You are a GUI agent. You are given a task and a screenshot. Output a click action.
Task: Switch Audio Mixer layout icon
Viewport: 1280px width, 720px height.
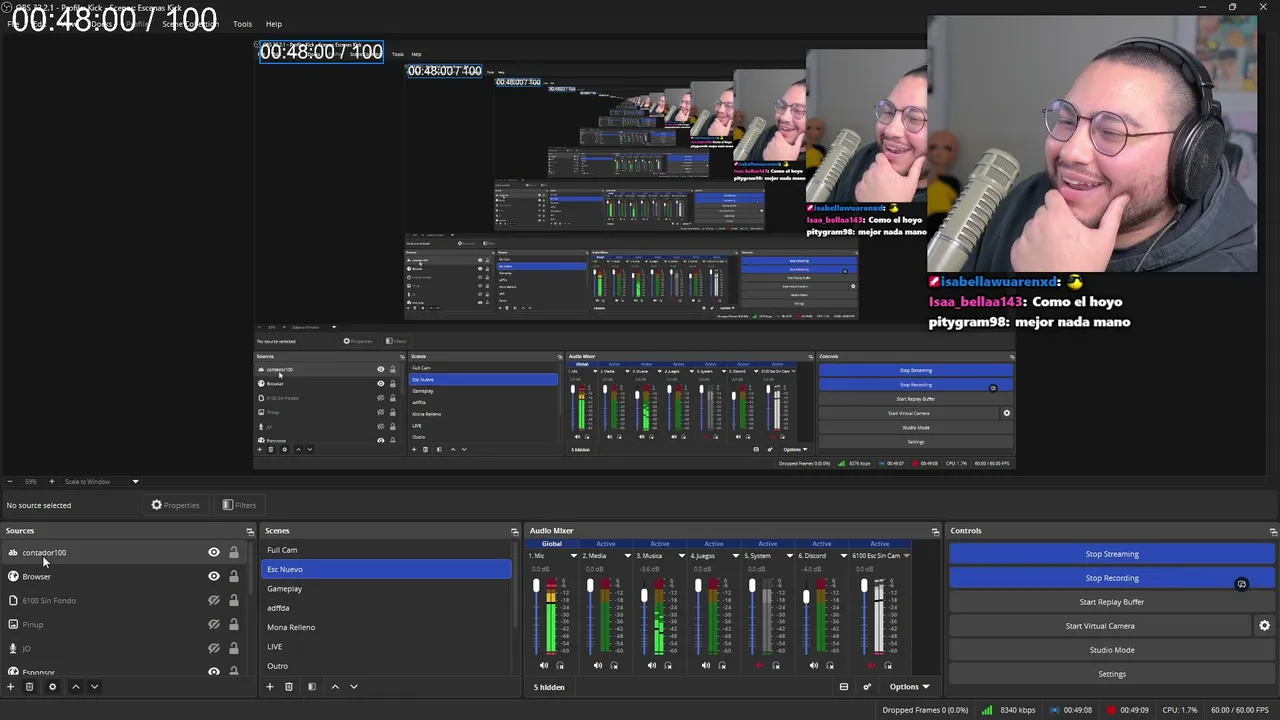tap(843, 687)
